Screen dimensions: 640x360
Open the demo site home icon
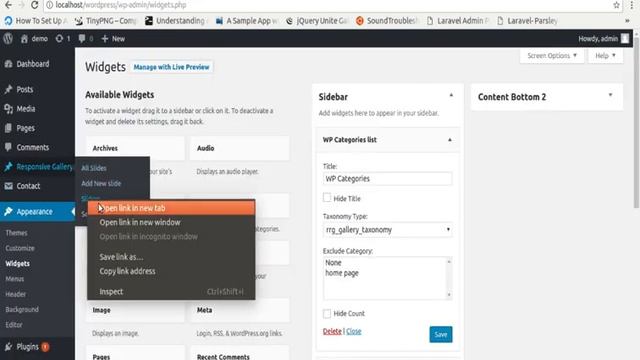[24, 39]
